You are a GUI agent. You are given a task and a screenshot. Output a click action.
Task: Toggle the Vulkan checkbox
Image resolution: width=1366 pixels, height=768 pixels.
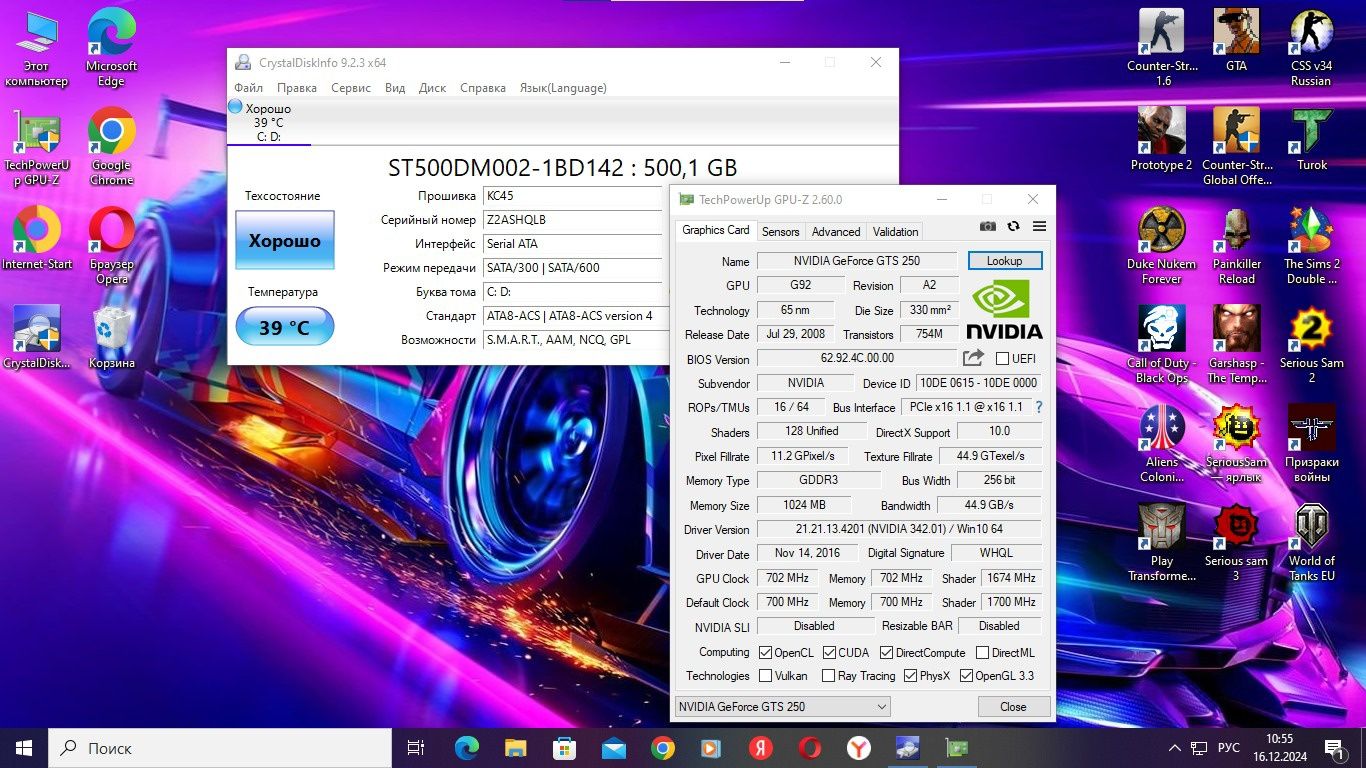click(765, 676)
